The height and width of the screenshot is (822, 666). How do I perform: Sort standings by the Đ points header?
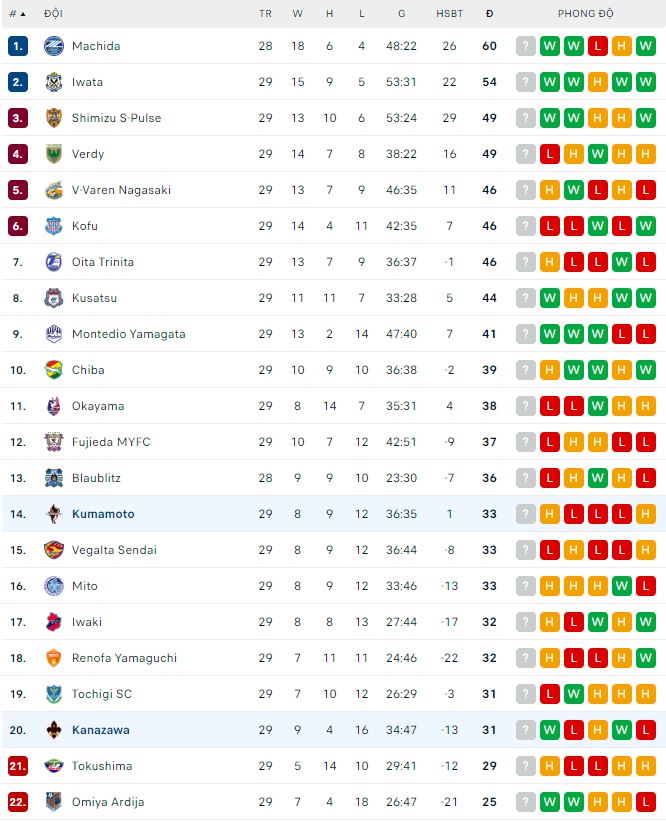point(489,14)
